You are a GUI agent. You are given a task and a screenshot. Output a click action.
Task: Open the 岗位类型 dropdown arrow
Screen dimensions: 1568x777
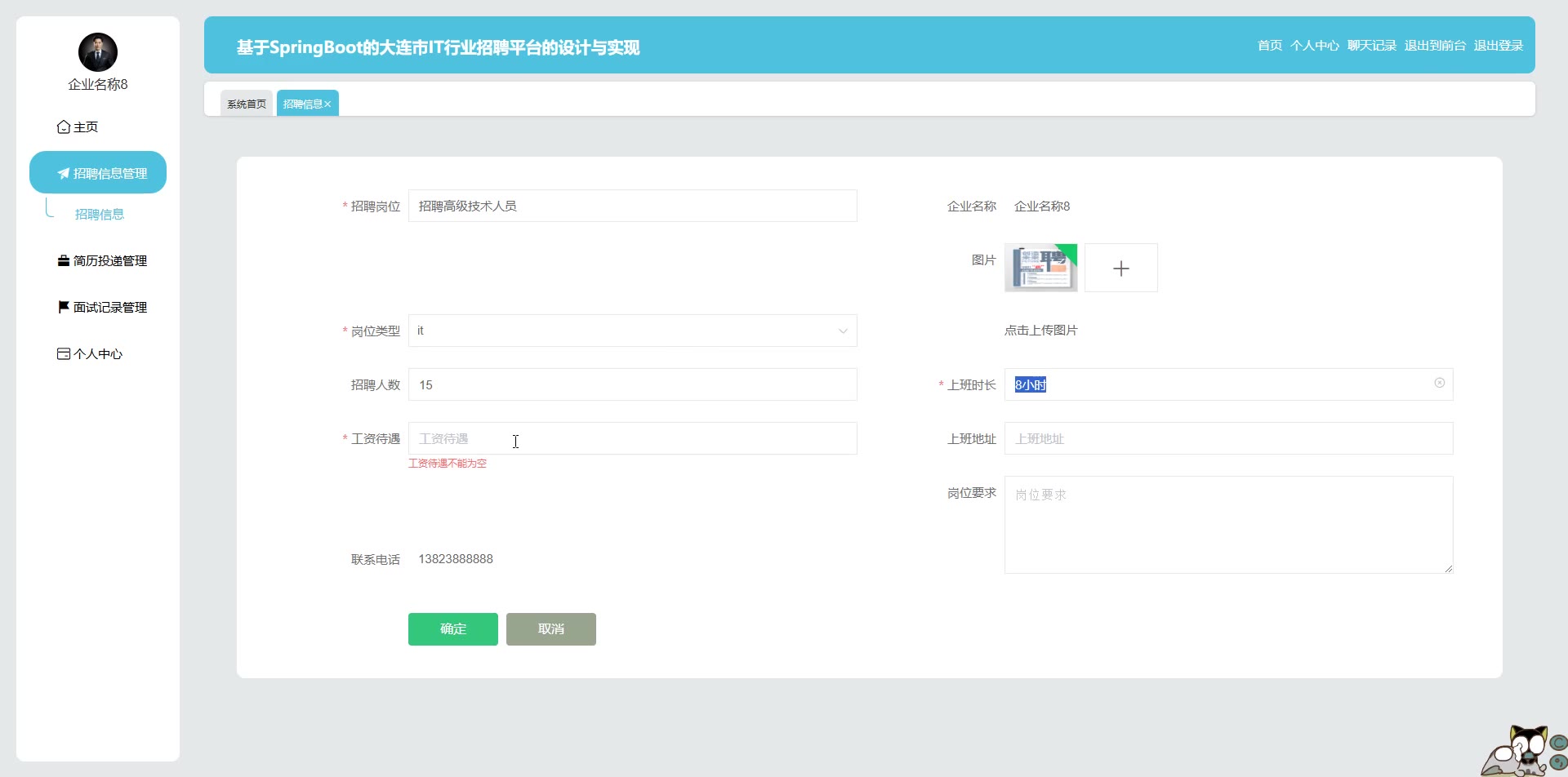click(x=843, y=331)
